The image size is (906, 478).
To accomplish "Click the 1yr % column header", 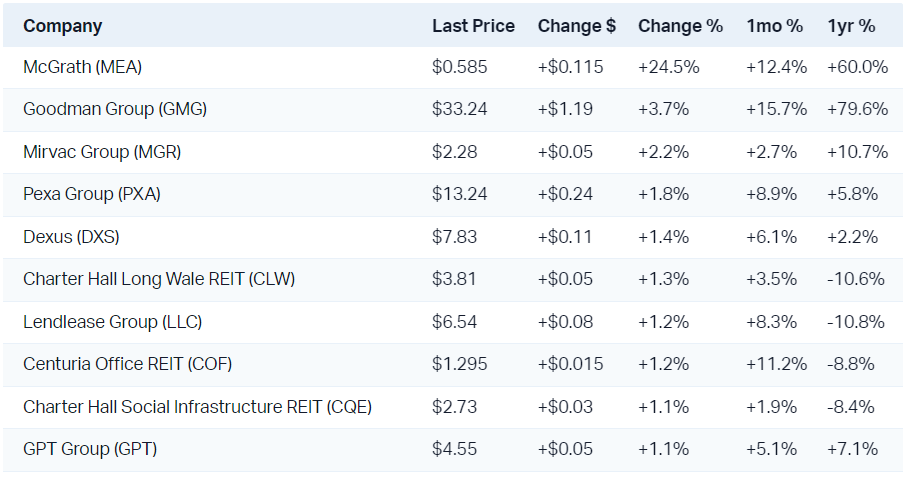I will click(851, 26).
